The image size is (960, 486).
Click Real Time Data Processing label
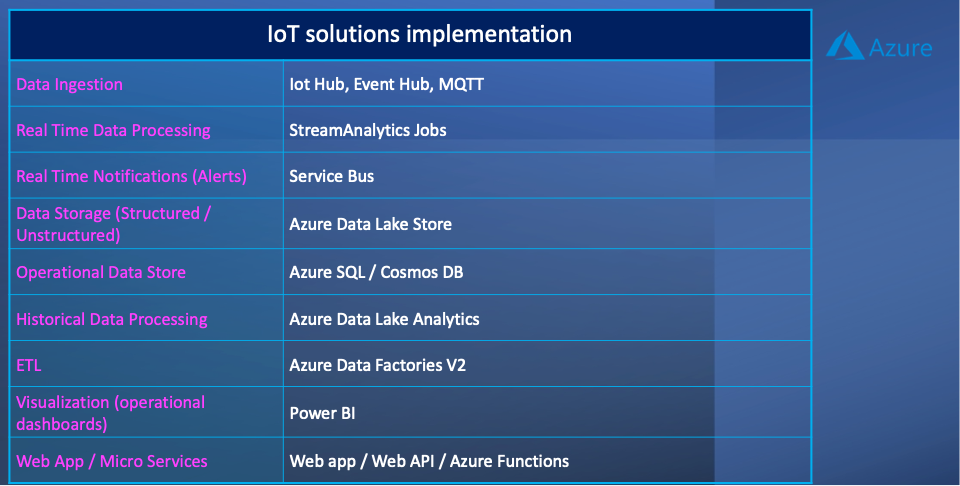[x=113, y=130]
